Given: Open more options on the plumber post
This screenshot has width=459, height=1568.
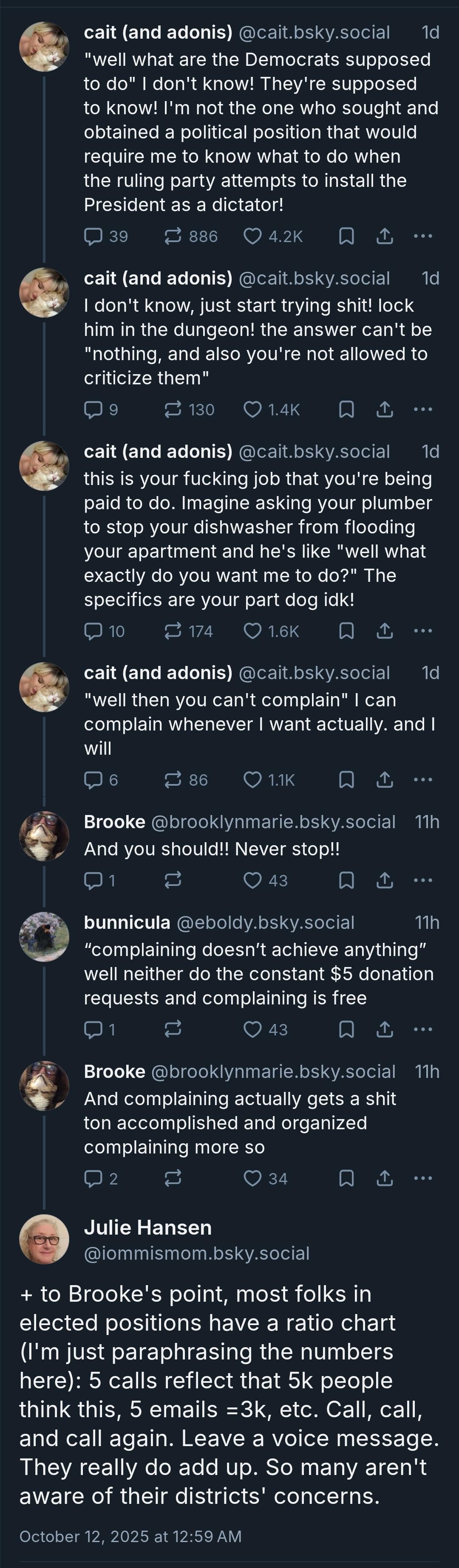Looking at the screenshot, I should click(423, 631).
